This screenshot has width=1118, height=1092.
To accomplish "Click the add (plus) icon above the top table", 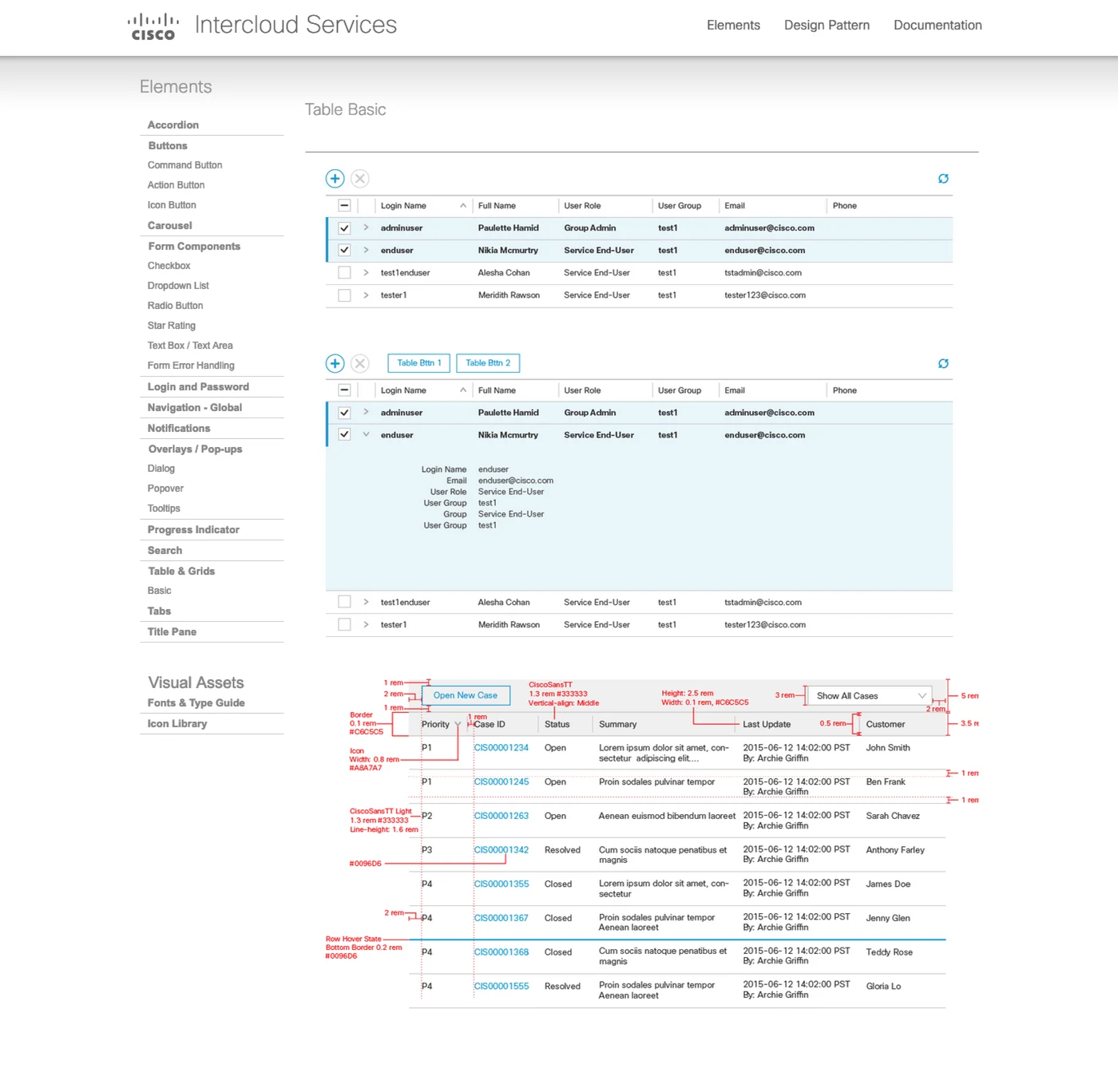I will click(x=335, y=179).
